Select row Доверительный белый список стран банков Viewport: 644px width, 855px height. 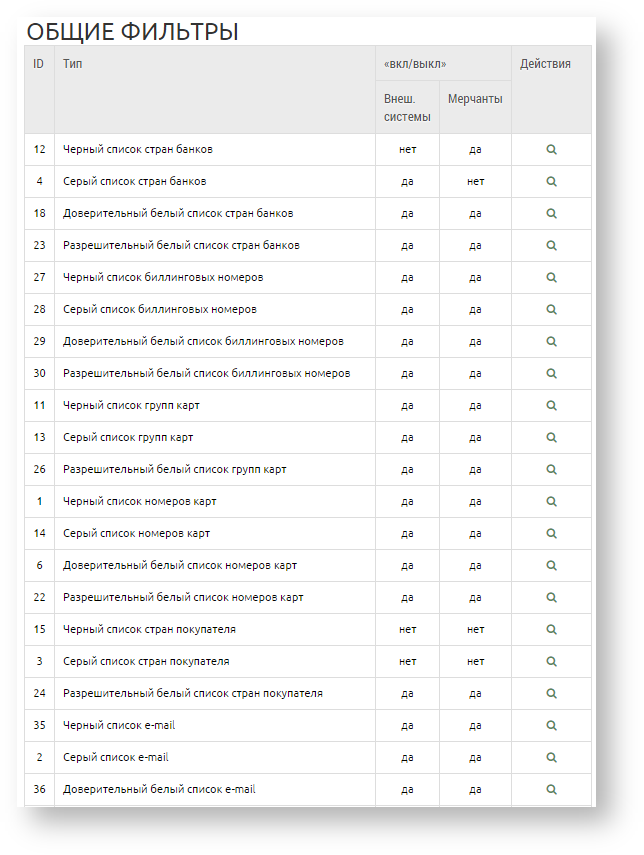point(178,214)
